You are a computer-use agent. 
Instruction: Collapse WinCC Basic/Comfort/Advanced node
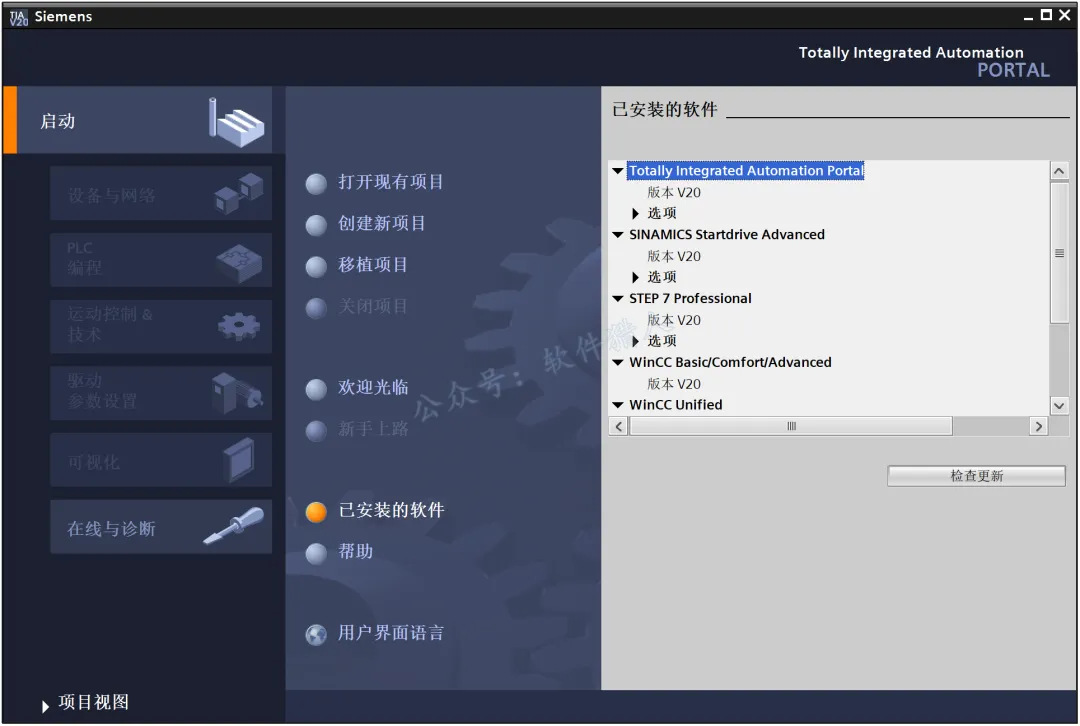coord(618,362)
